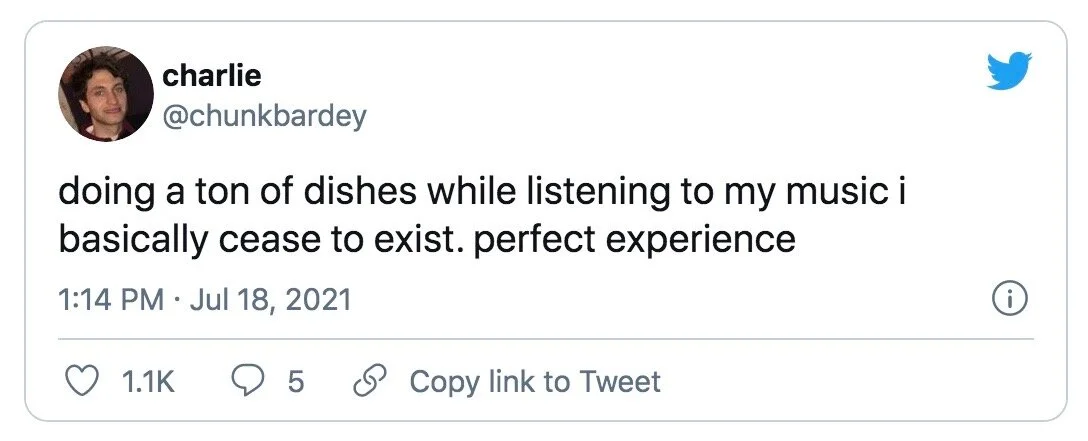Click the chain link icon
The image size is (1088, 441).
tap(372, 382)
